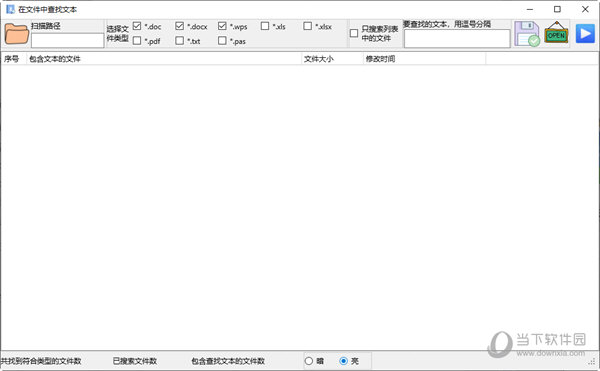Enable the *.xlsx file type checkbox
600x371 pixels.
click(x=308, y=26)
